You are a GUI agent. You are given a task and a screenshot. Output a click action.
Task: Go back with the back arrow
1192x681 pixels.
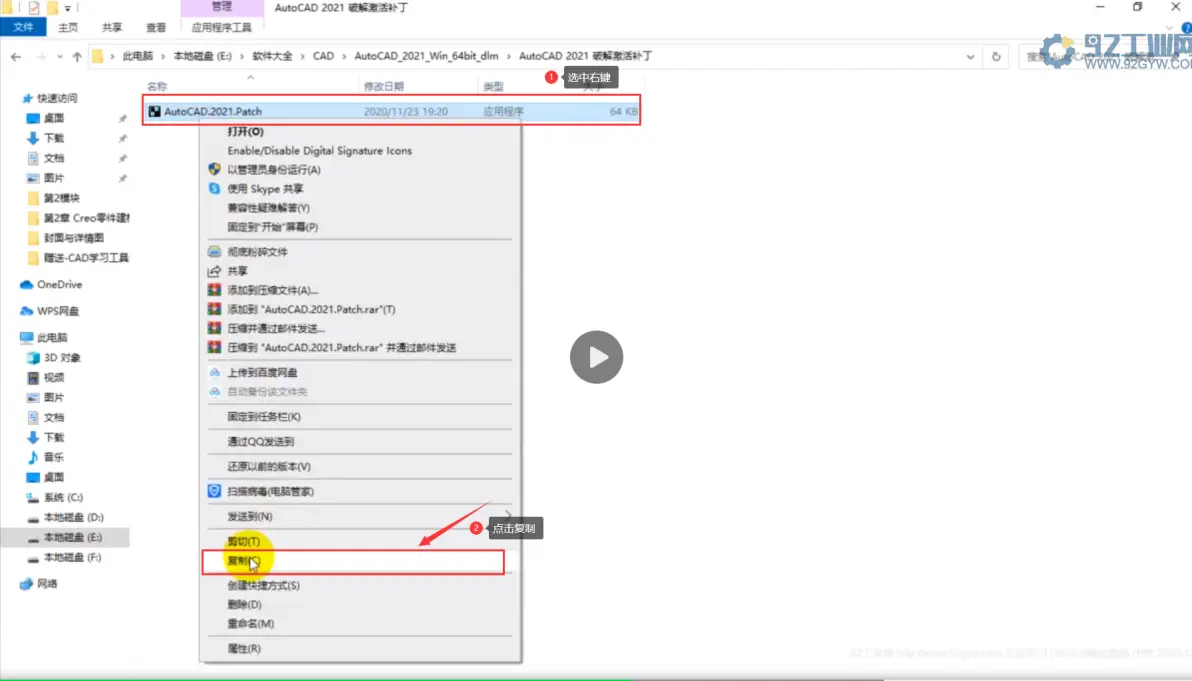coord(16,56)
